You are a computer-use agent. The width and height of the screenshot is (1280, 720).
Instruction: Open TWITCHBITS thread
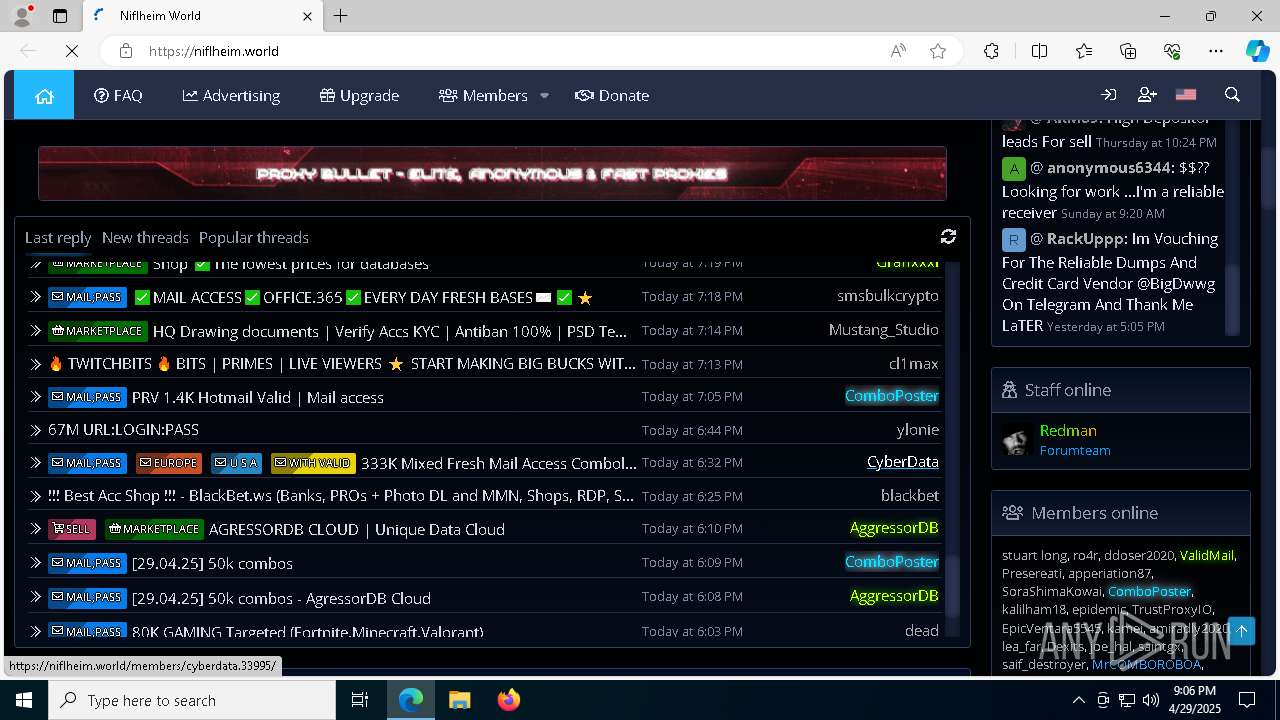tap(342, 363)
